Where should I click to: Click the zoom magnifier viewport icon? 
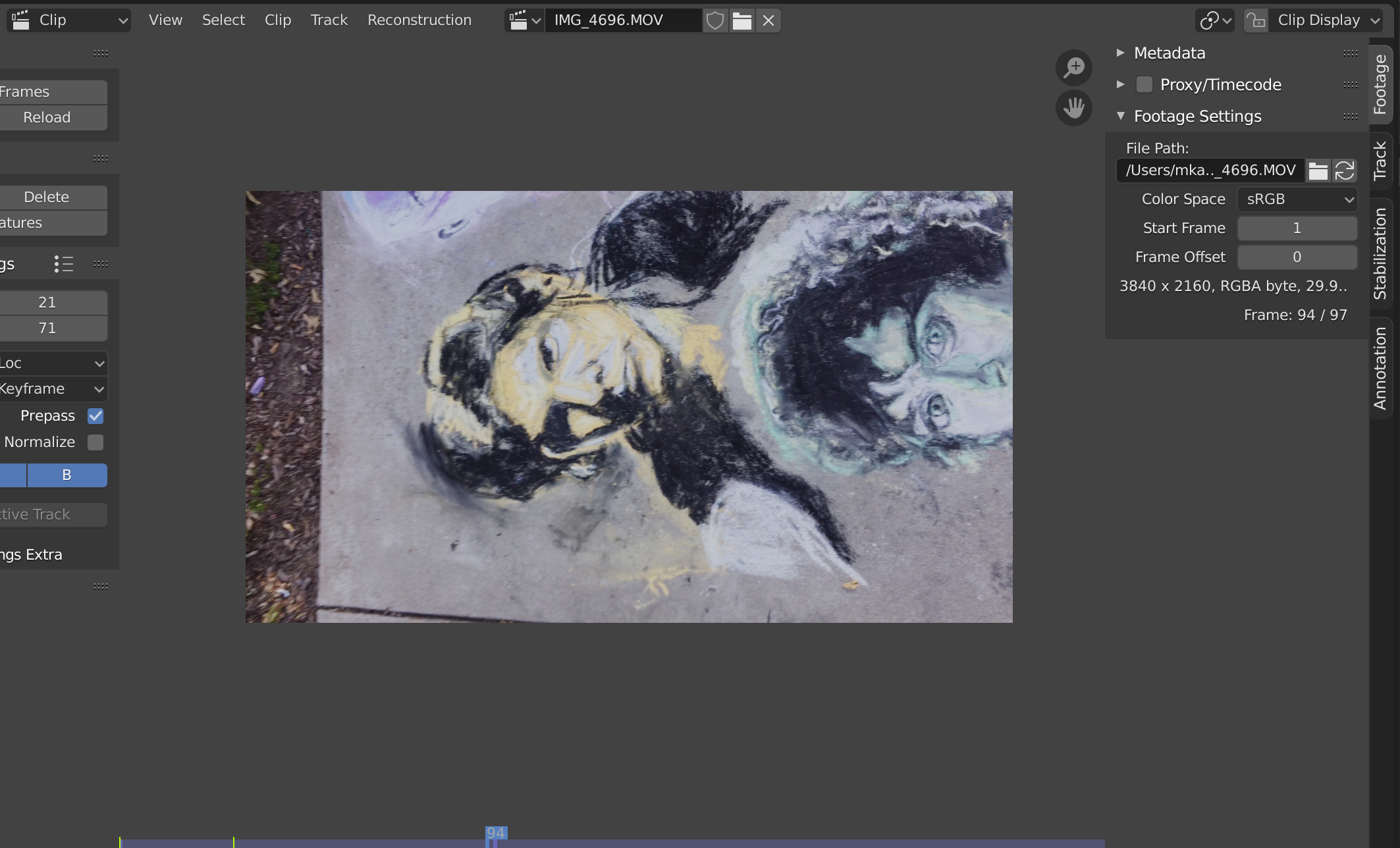(x=1074, y=67)
